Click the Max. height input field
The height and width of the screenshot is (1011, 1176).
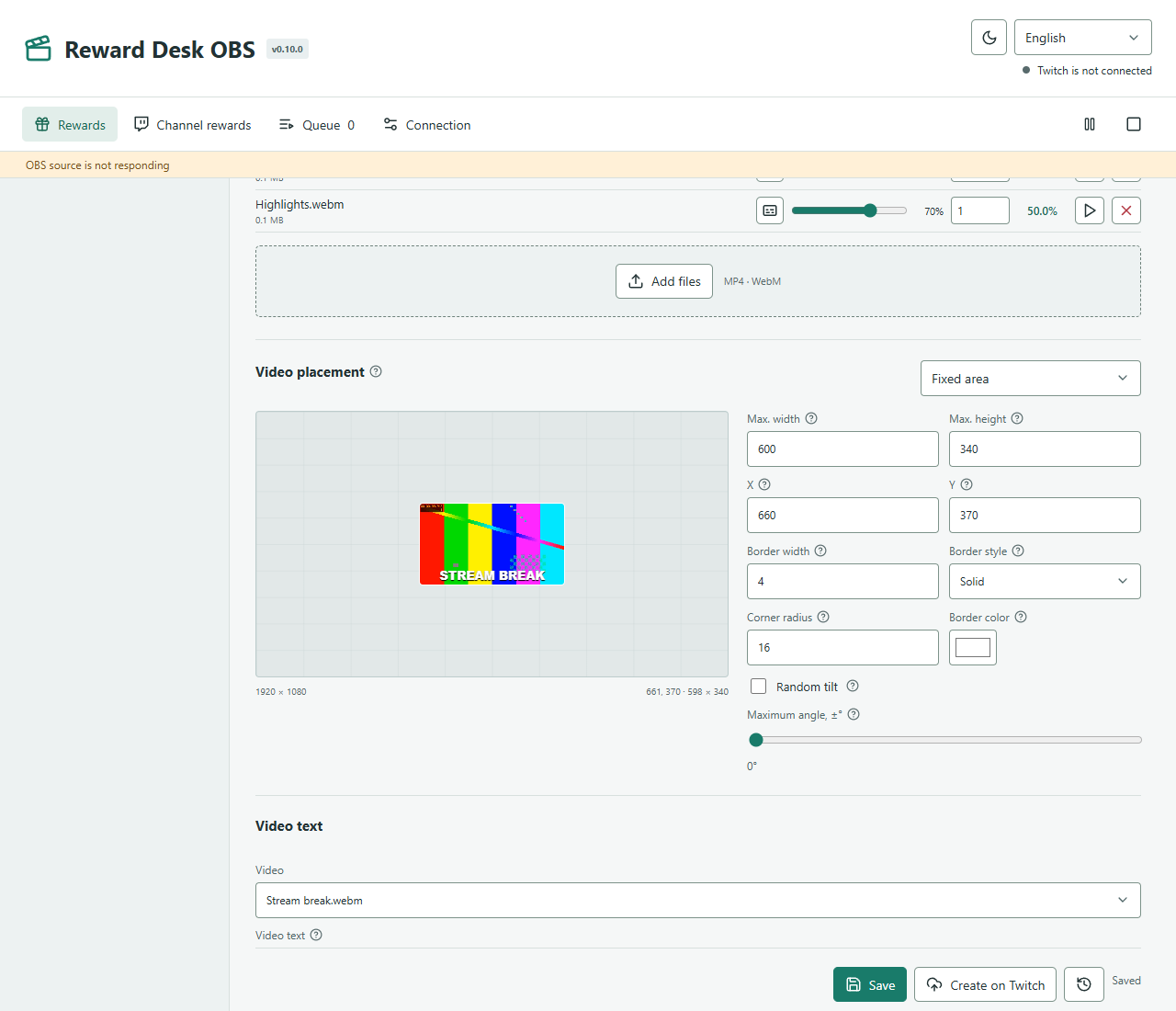pos(1045,449)
